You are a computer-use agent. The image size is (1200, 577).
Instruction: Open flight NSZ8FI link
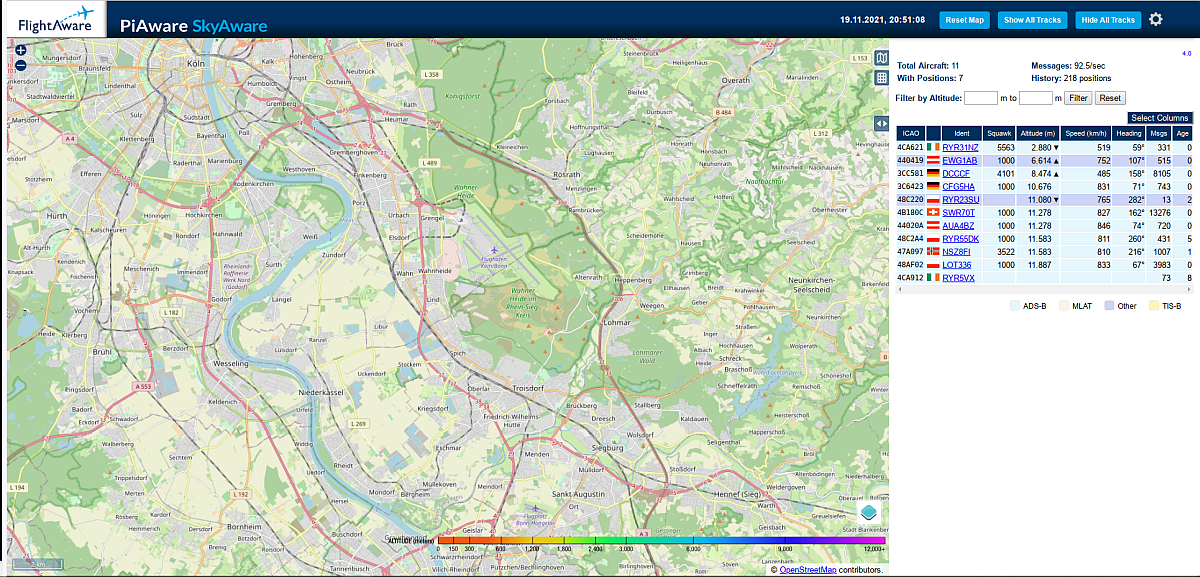pos(957,251)
